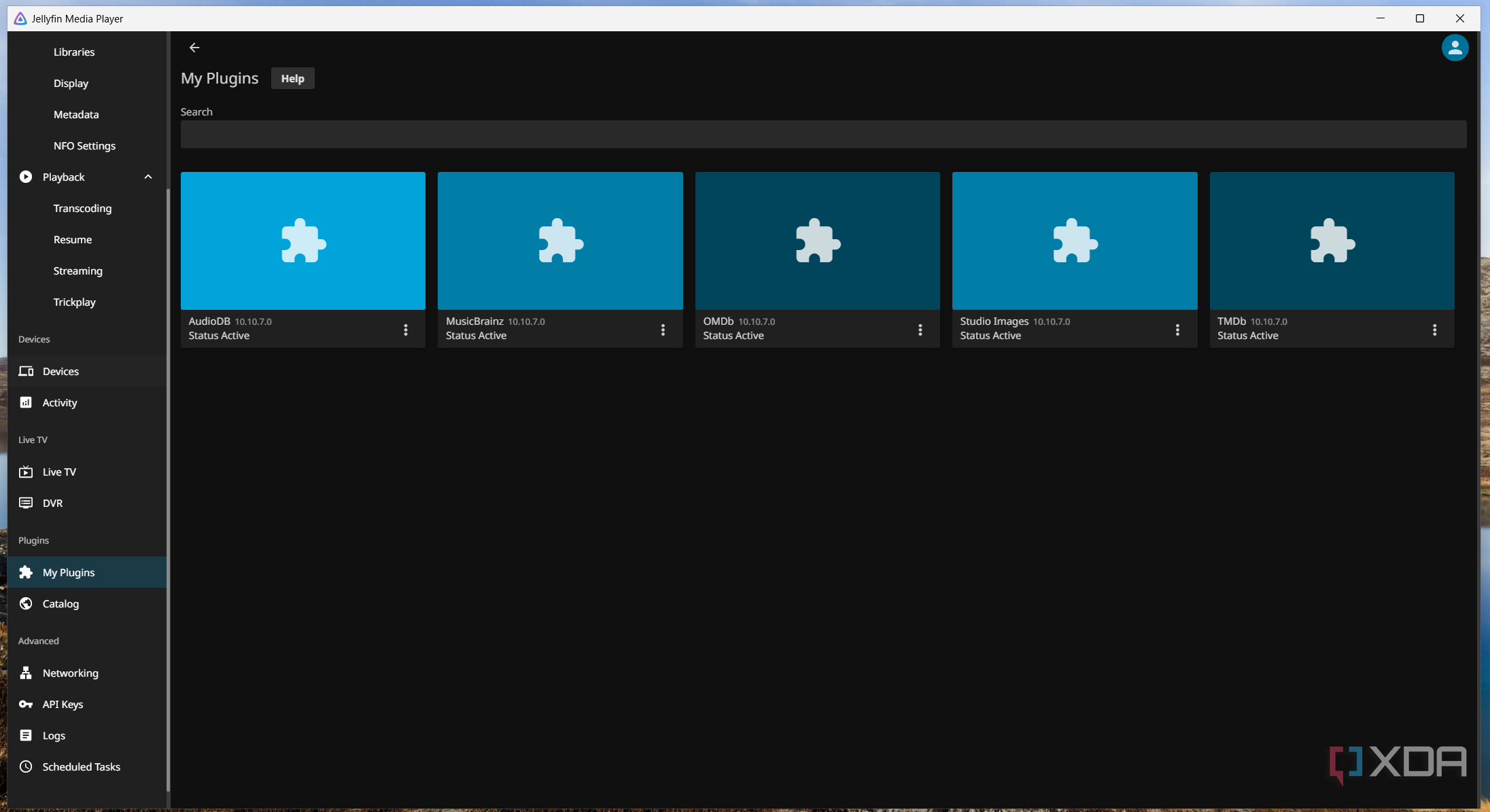
Task: Click the back arrow icon
Action: (194, 48)
